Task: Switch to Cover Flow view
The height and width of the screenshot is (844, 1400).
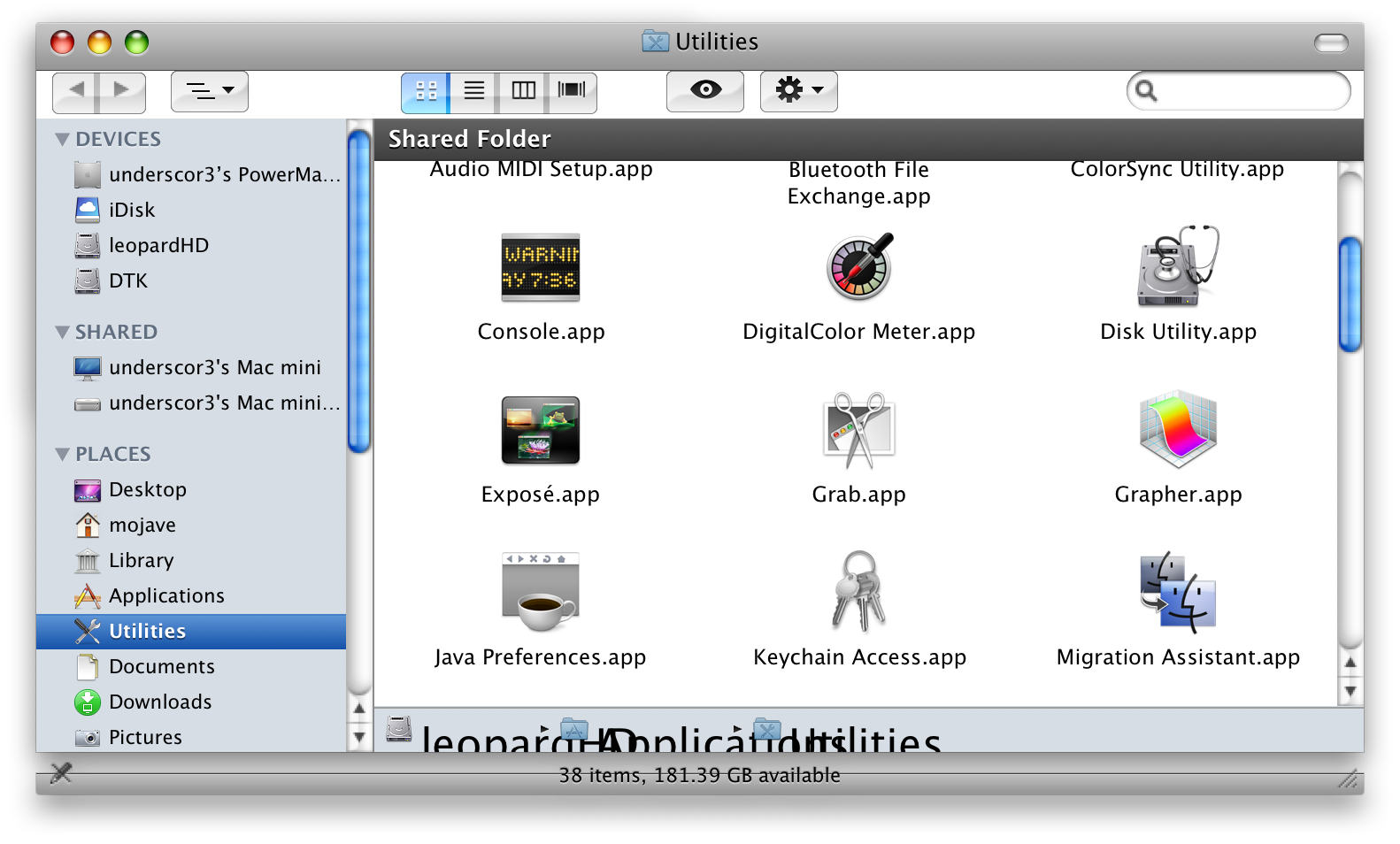Action: click(x=572, y=92)
